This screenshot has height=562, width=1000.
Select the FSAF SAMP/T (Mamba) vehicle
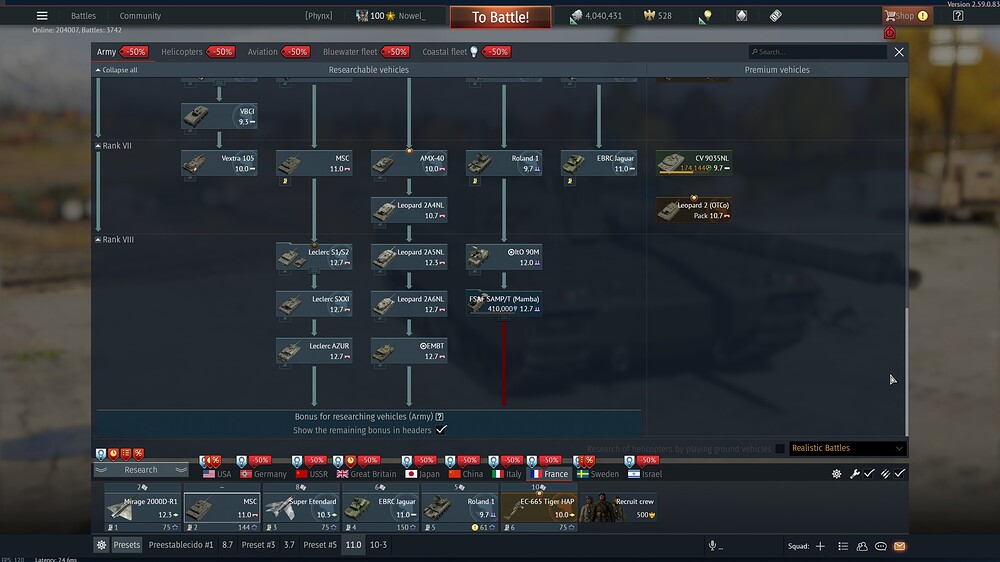click(x=504, y=304)
